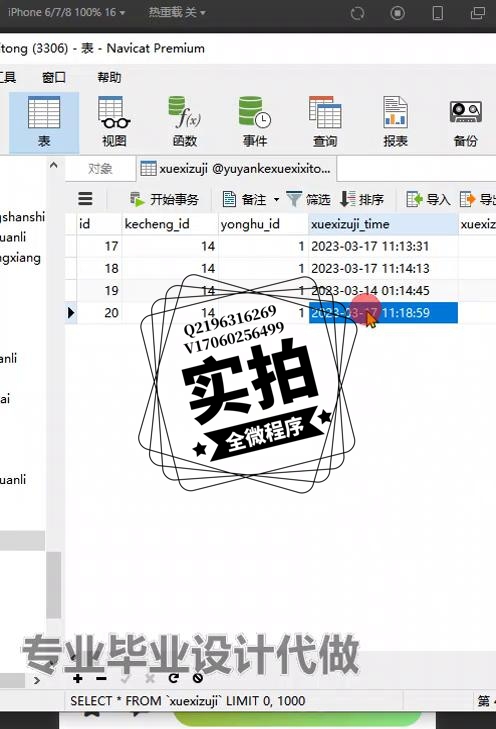Open the 报表 (Report) icon

click(x=396, y=122)
